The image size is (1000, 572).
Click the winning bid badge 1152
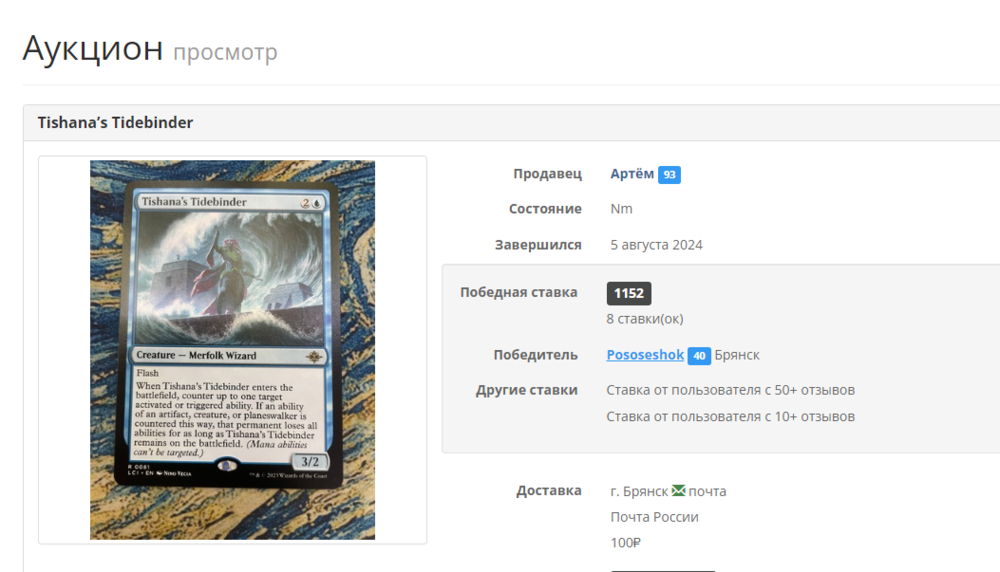(629, 293)
